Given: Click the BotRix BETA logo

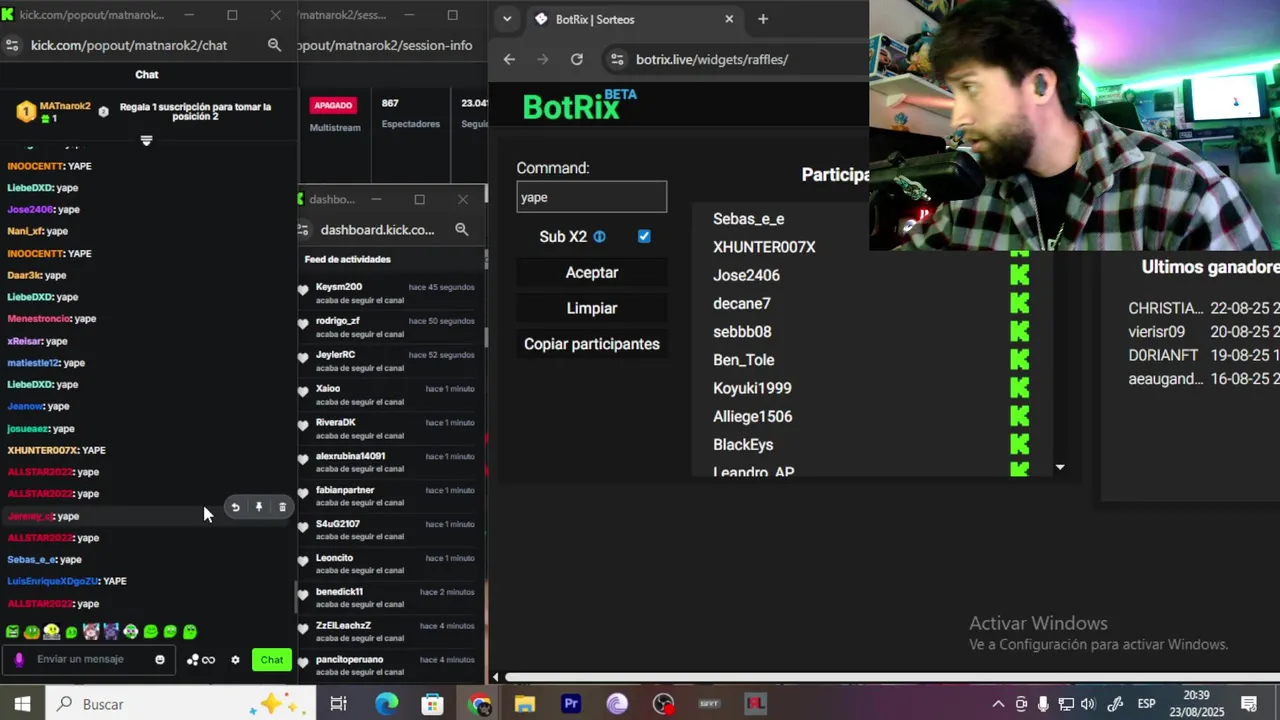Looking at the screenshot, I should click(x=579, y=105).
